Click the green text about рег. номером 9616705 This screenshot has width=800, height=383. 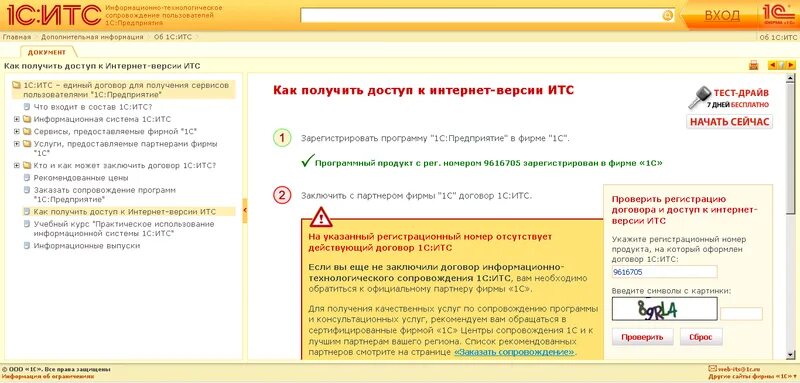point(489,164)
